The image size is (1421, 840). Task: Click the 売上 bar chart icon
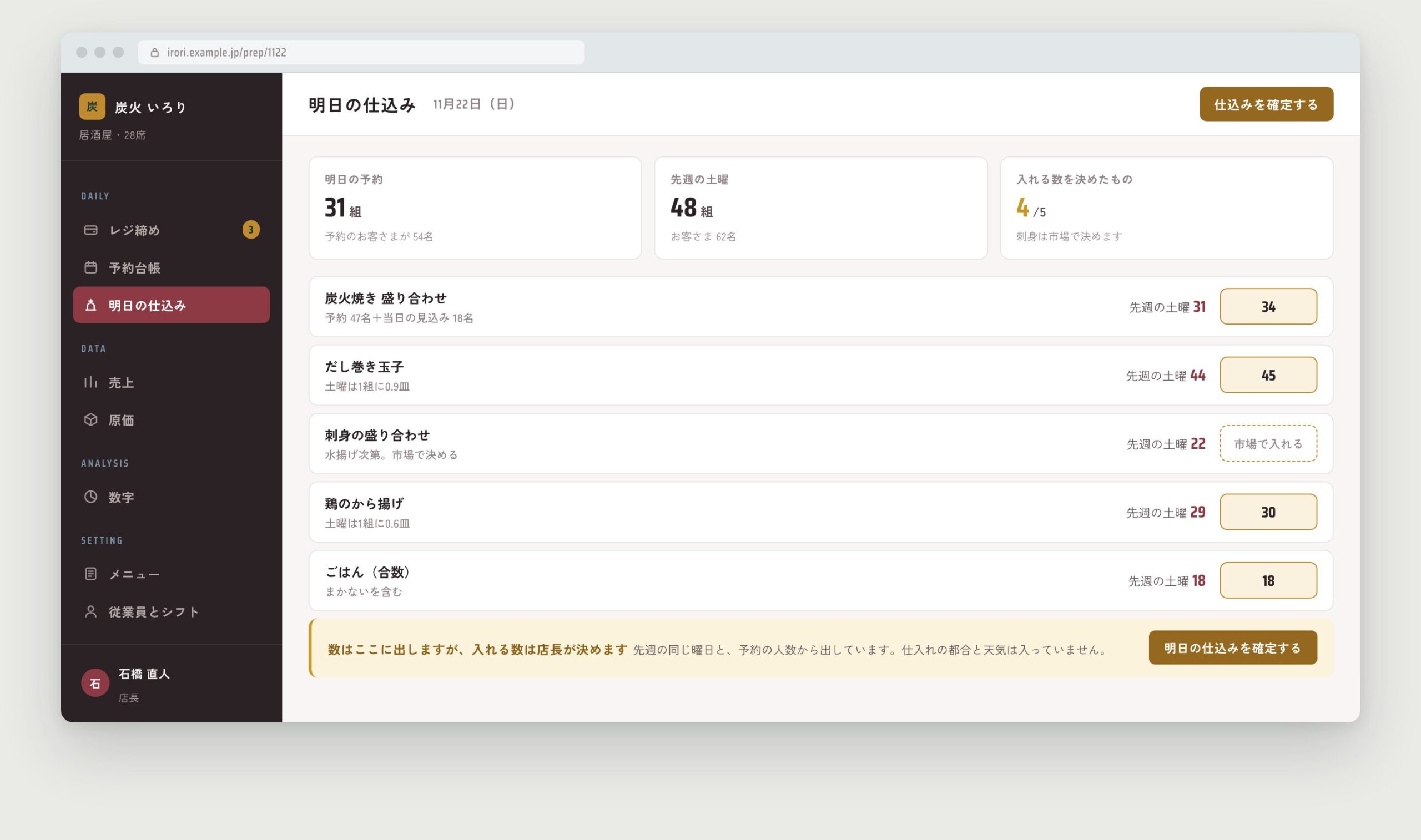click(x=90, y=382)
